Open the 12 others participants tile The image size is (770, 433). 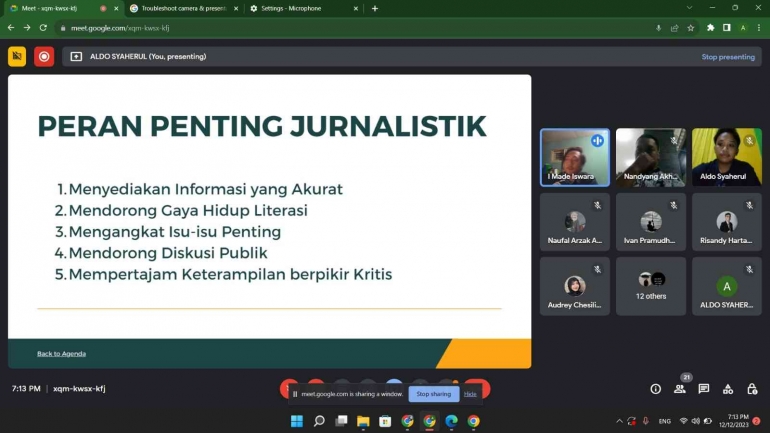tap(651, 286)
